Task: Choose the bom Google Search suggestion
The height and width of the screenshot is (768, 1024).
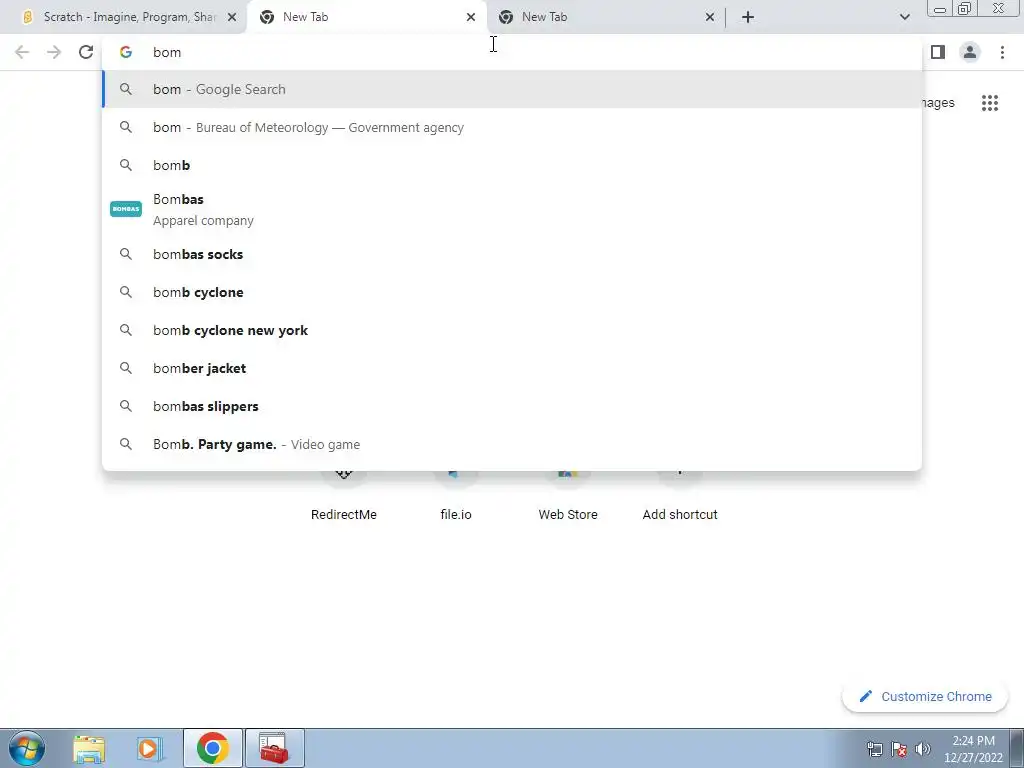Action: pyautogui.click(x=512, y=89)
